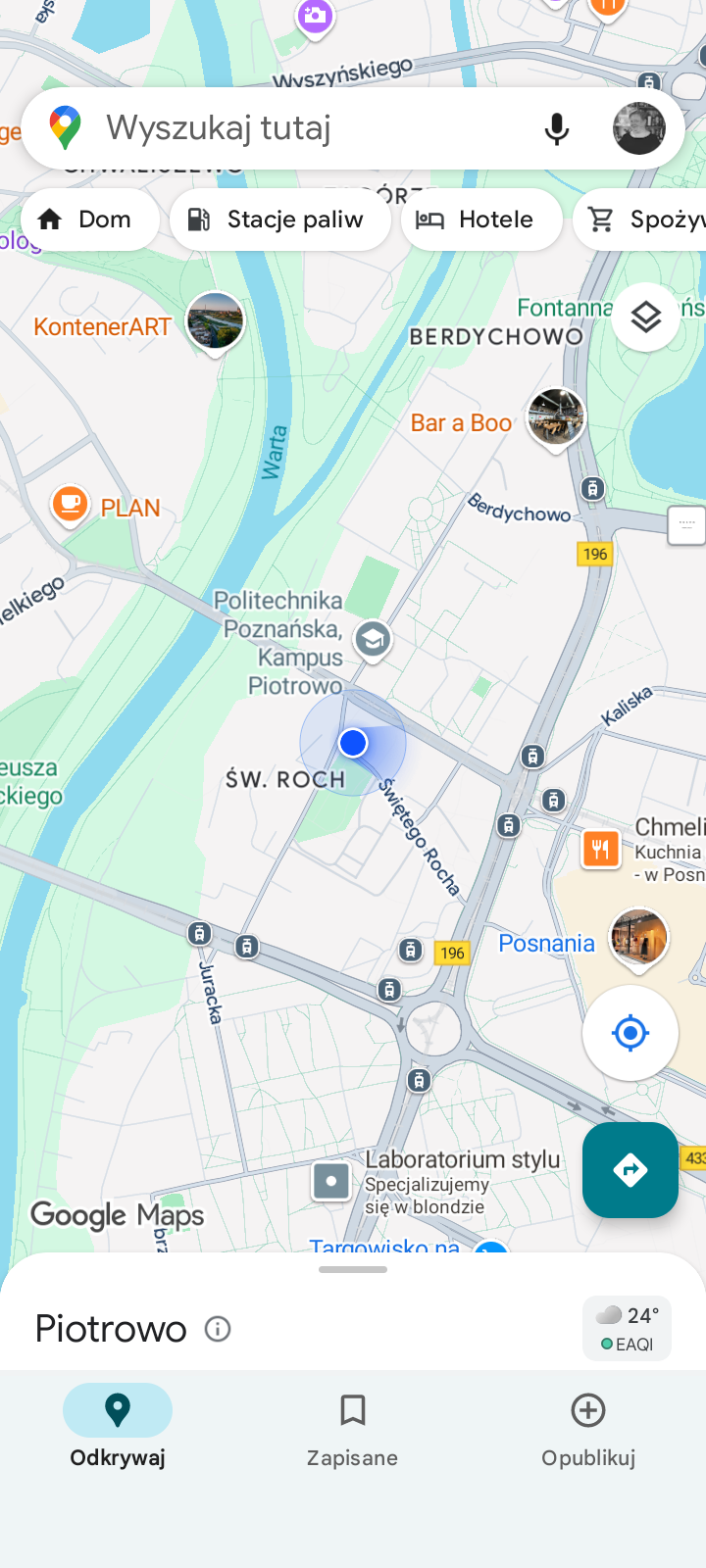706x1568 pixels.
Task: Tap the voice search microphone icon
Action: click(556, 128)
